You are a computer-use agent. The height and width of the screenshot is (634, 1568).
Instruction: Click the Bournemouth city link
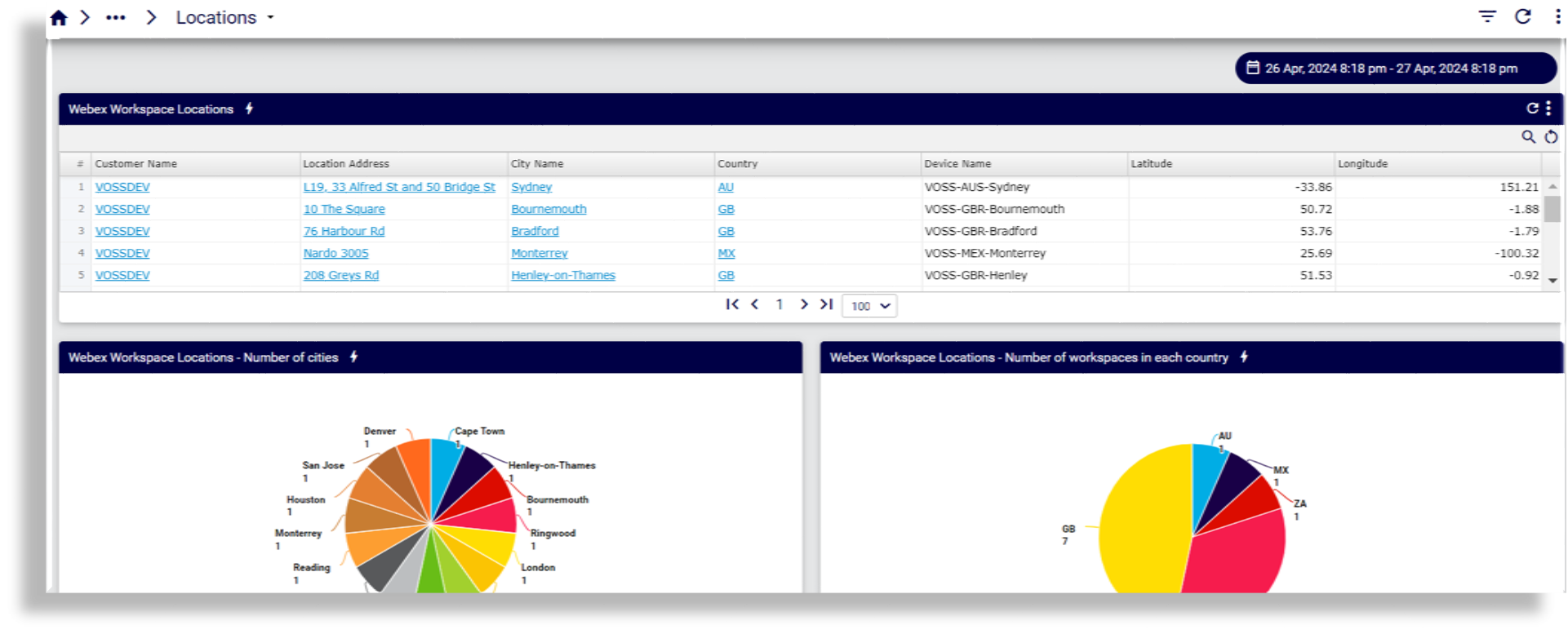[x=549, y=209]
